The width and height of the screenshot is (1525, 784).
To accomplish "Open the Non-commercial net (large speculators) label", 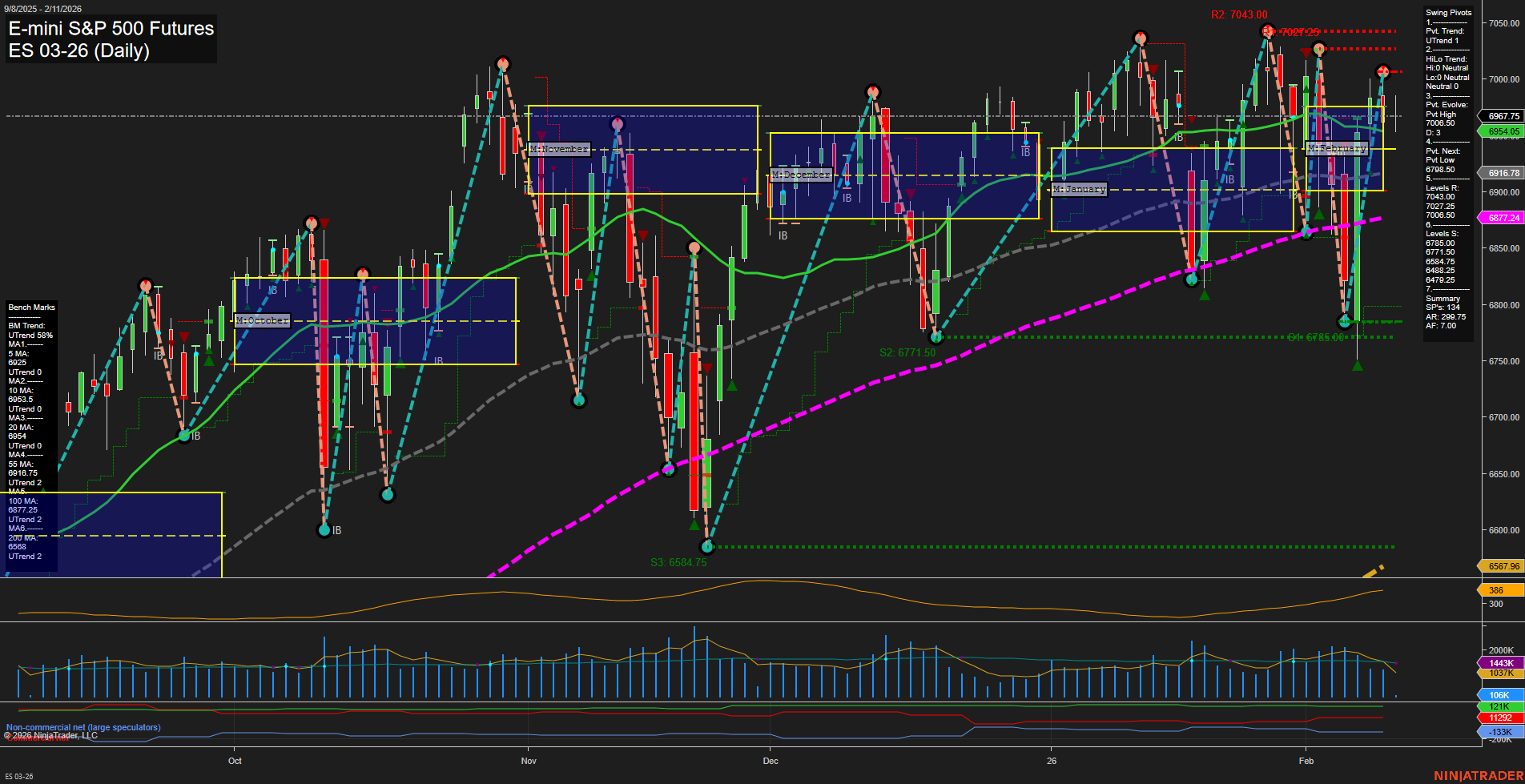I will pos(82,728).
